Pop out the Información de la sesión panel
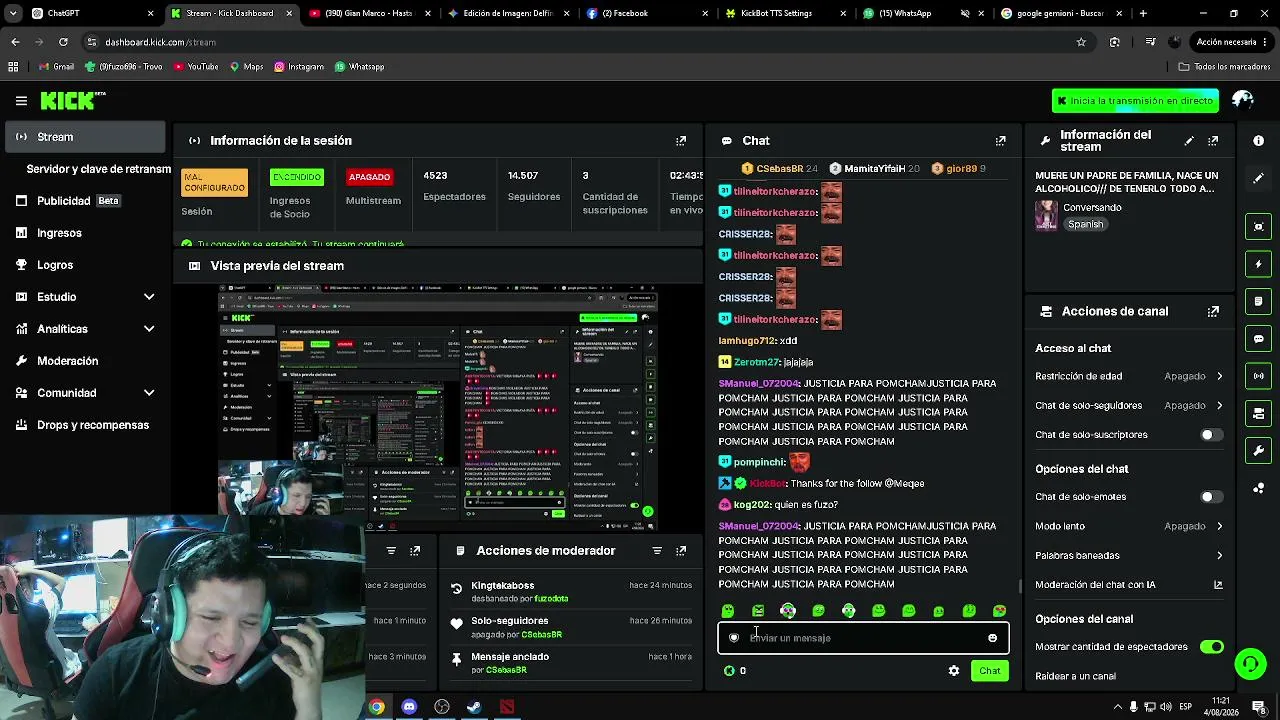Screen dimensions: 1280x720 click(681, 141)
